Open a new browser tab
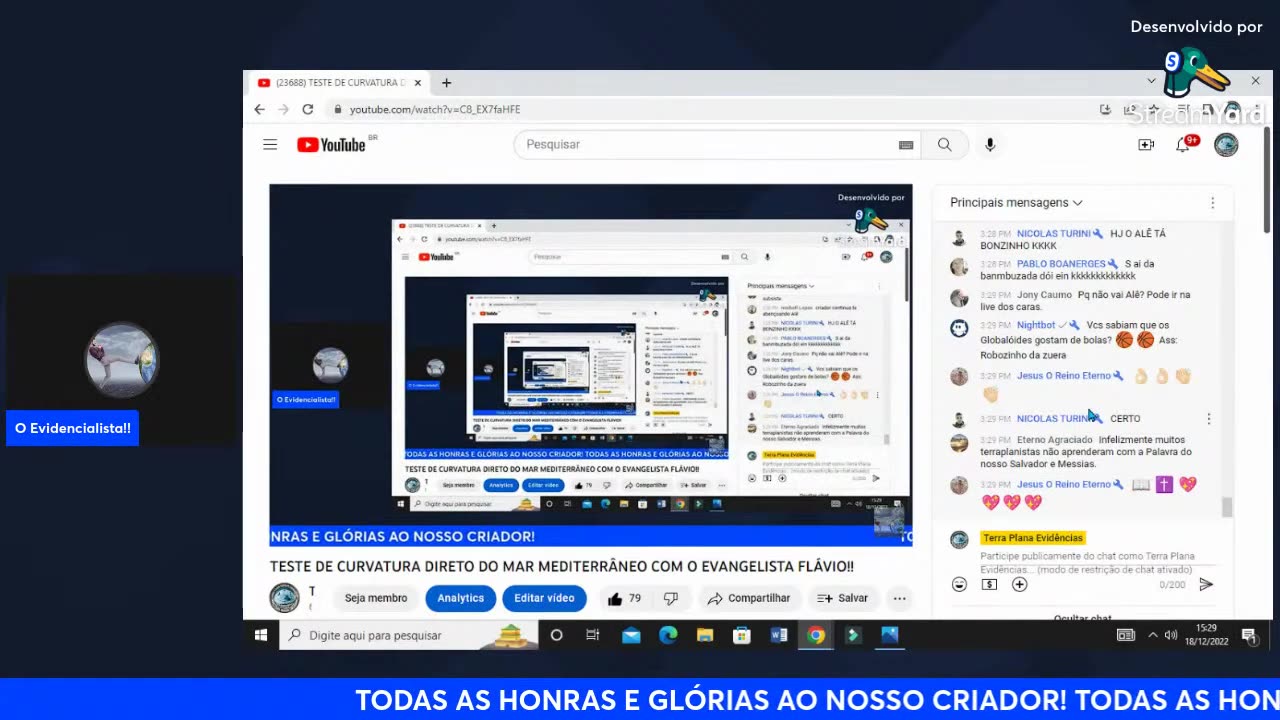The height and width of the screenshot is (720, 1280). tap(447, 83)
